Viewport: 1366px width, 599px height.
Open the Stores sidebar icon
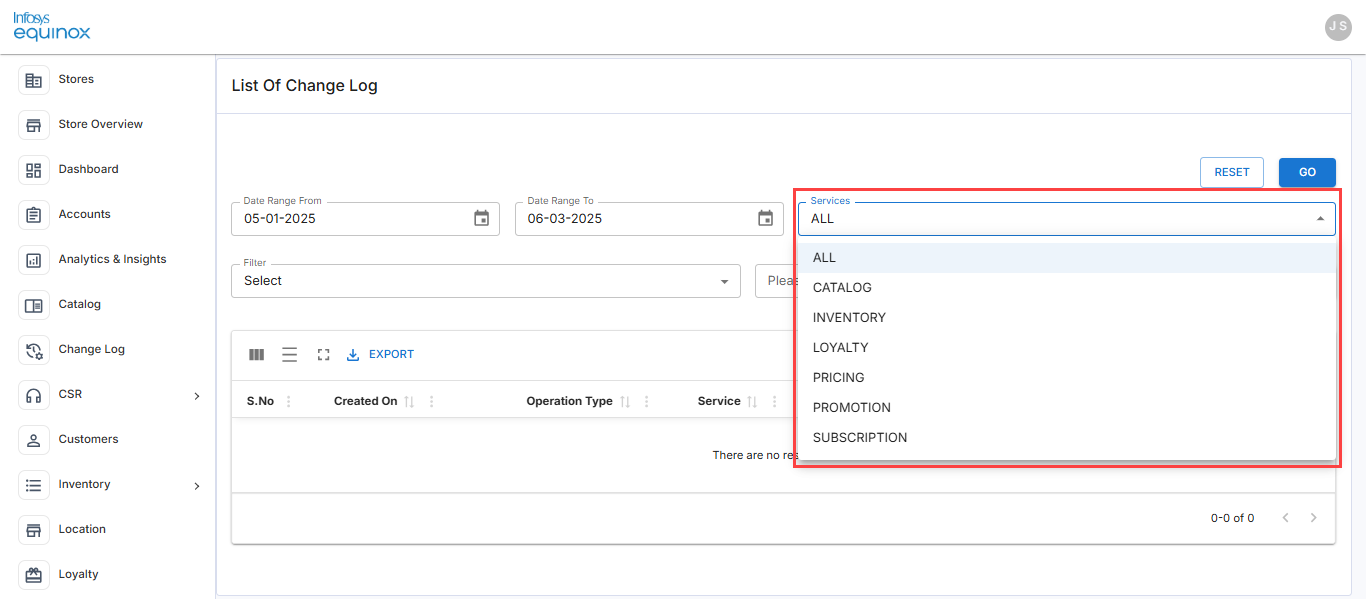(34, 80)
